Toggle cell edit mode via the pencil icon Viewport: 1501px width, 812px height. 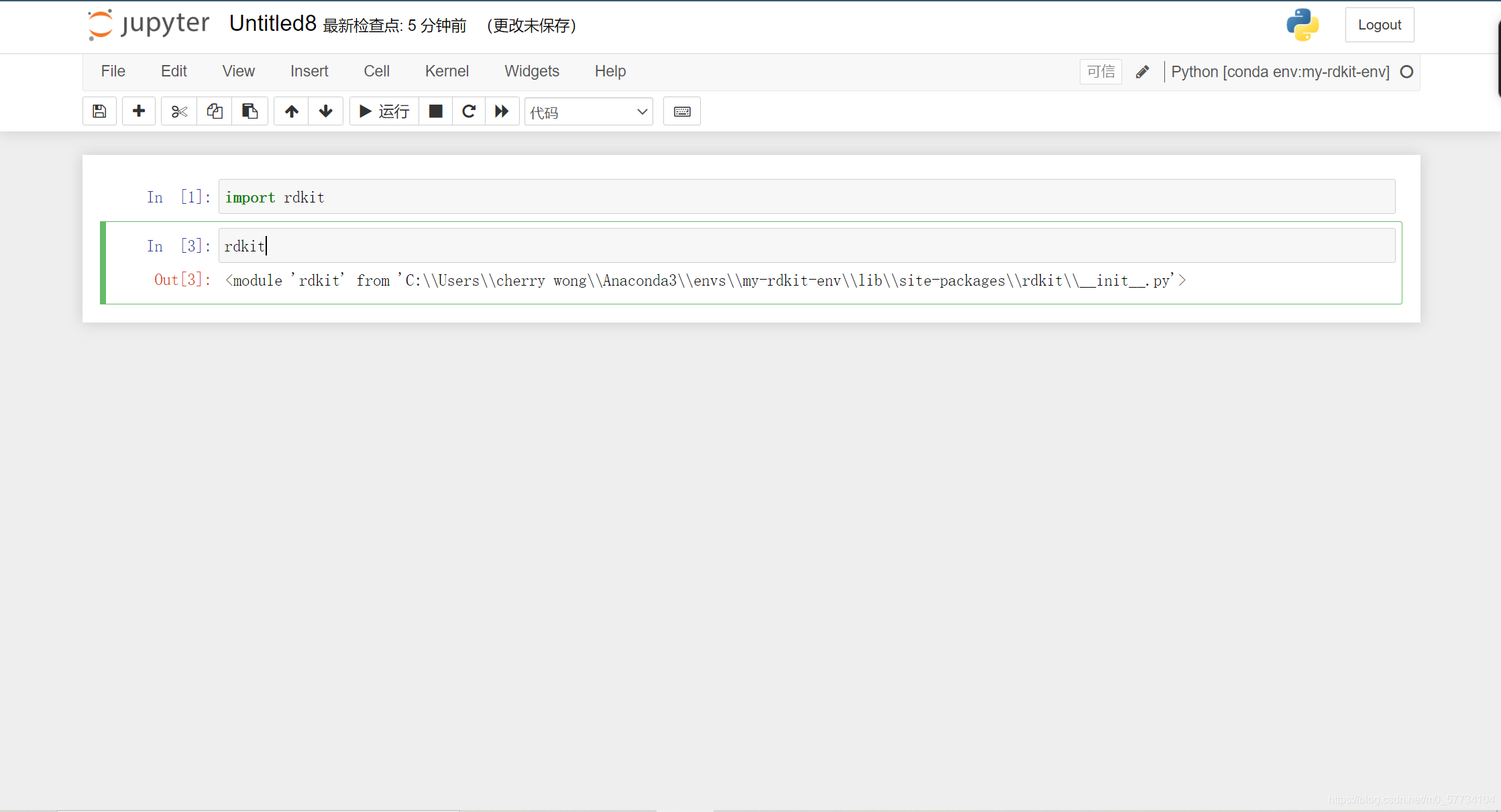1142,72
